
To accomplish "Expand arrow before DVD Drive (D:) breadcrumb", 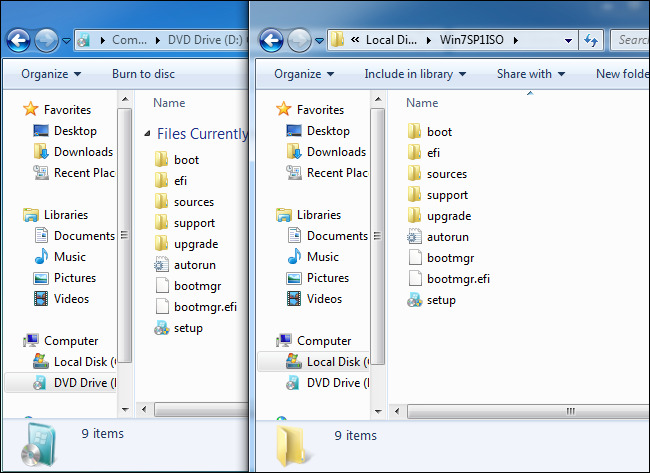I will [x=158, y=40].
